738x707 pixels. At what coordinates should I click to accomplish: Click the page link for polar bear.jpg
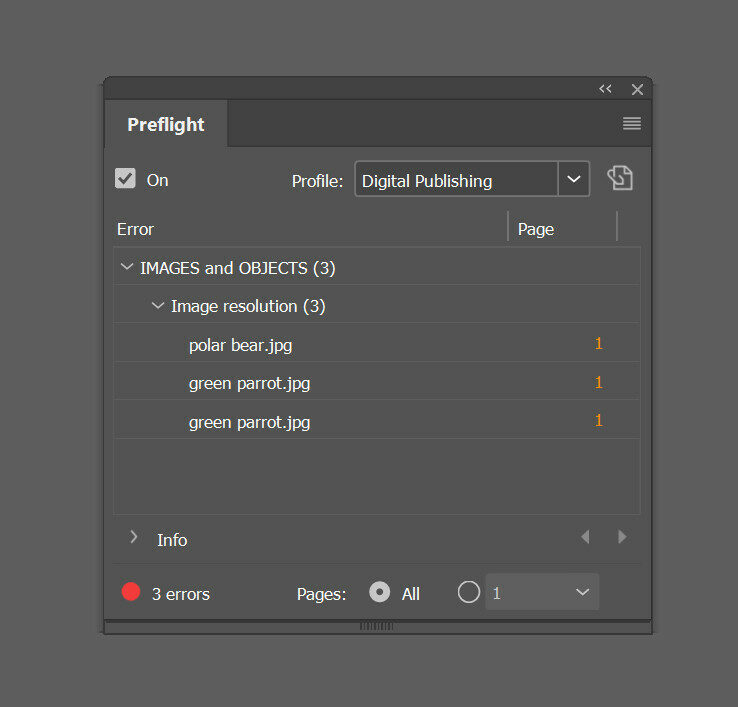coord(599,344)
